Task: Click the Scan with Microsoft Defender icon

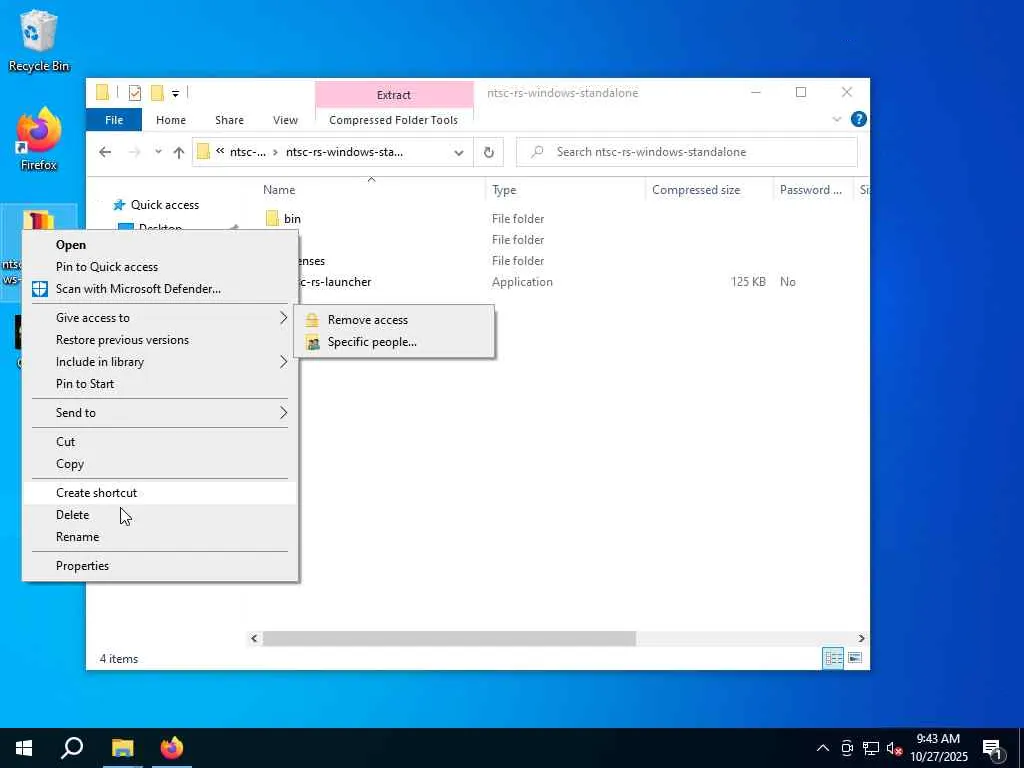Action: point(40,289)
